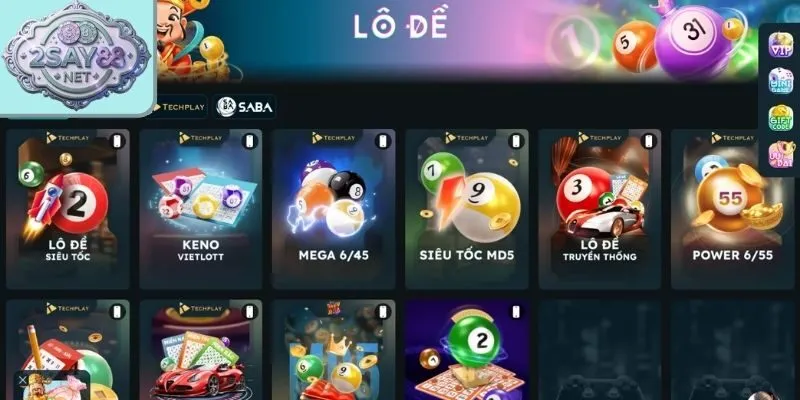Click the mobile icon on Mega 6/45 card
Image resolution: width=800 pixels, height=400 pixels.
[x=383, y=141]
